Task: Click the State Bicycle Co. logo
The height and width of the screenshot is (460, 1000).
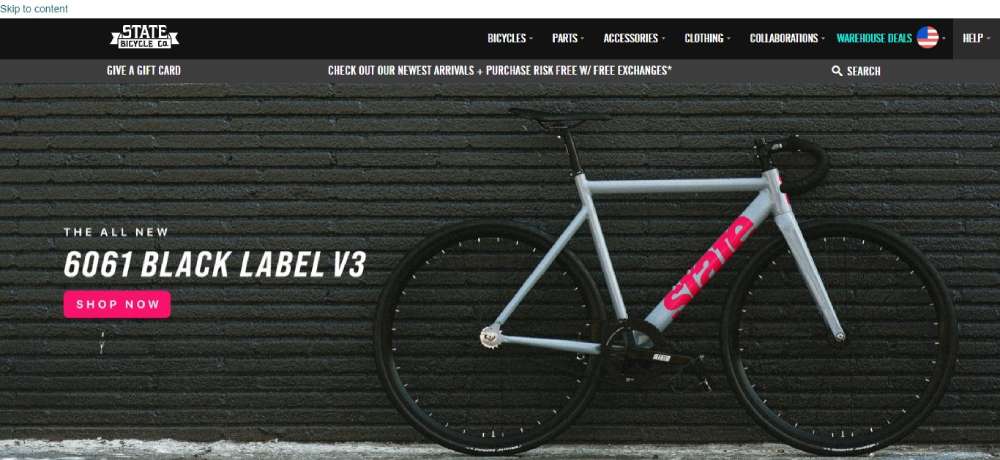Action: [x=144, y=37]
